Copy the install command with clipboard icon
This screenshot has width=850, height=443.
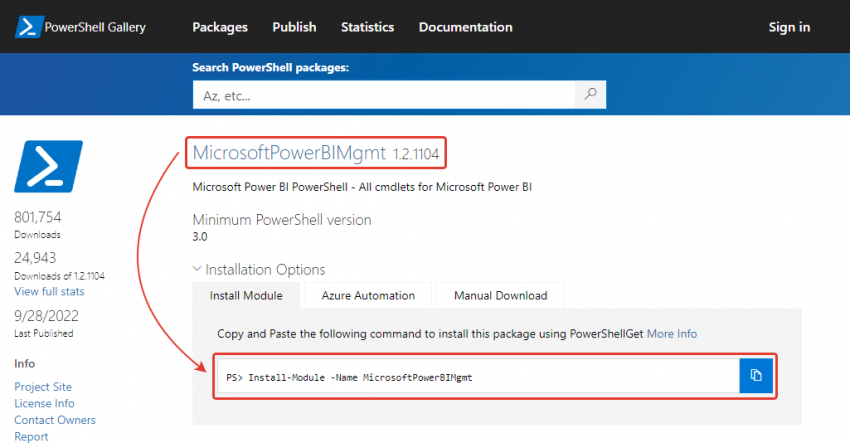coord(756,375)
